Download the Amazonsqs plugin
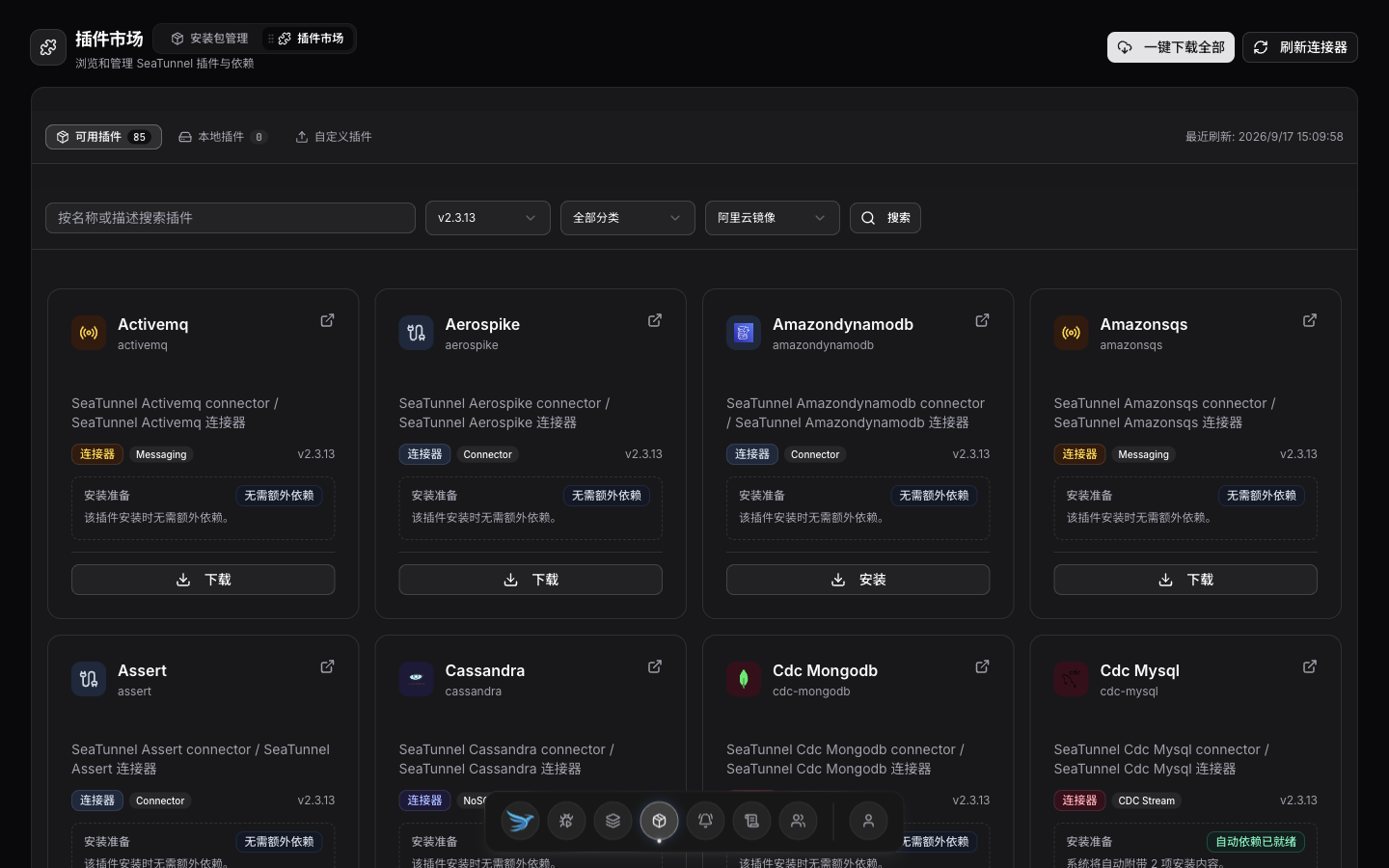Screen dimensions: 1389x868 (1185, 580)
